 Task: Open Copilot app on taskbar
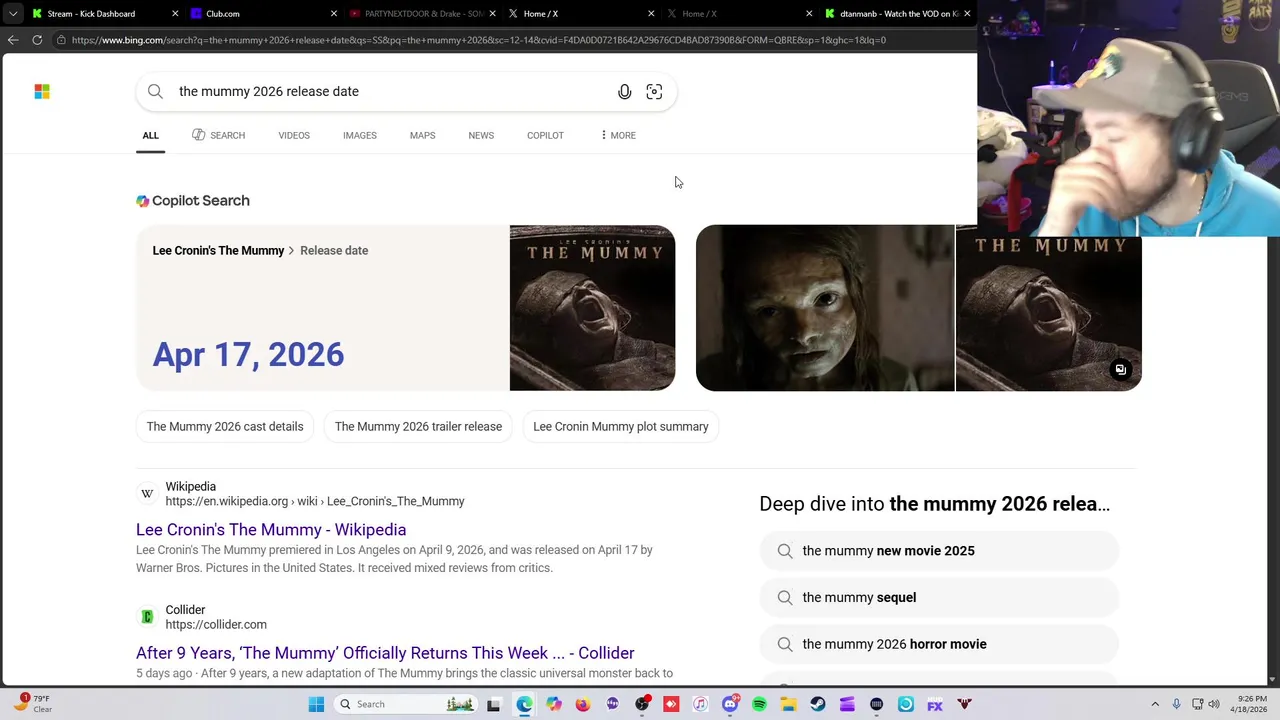point(553,705)
